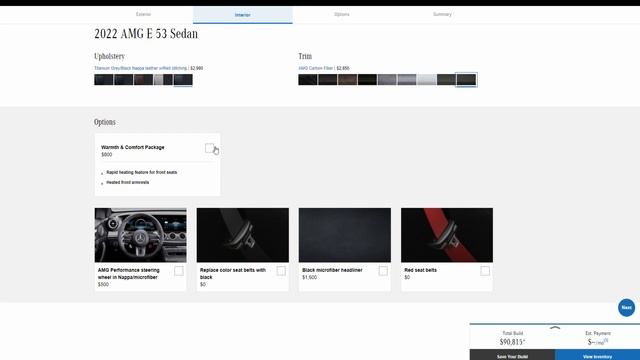Choose the sixth silver-grey trim swatch
The width and height of the screenshot is (640, 360).
(407, 80)
